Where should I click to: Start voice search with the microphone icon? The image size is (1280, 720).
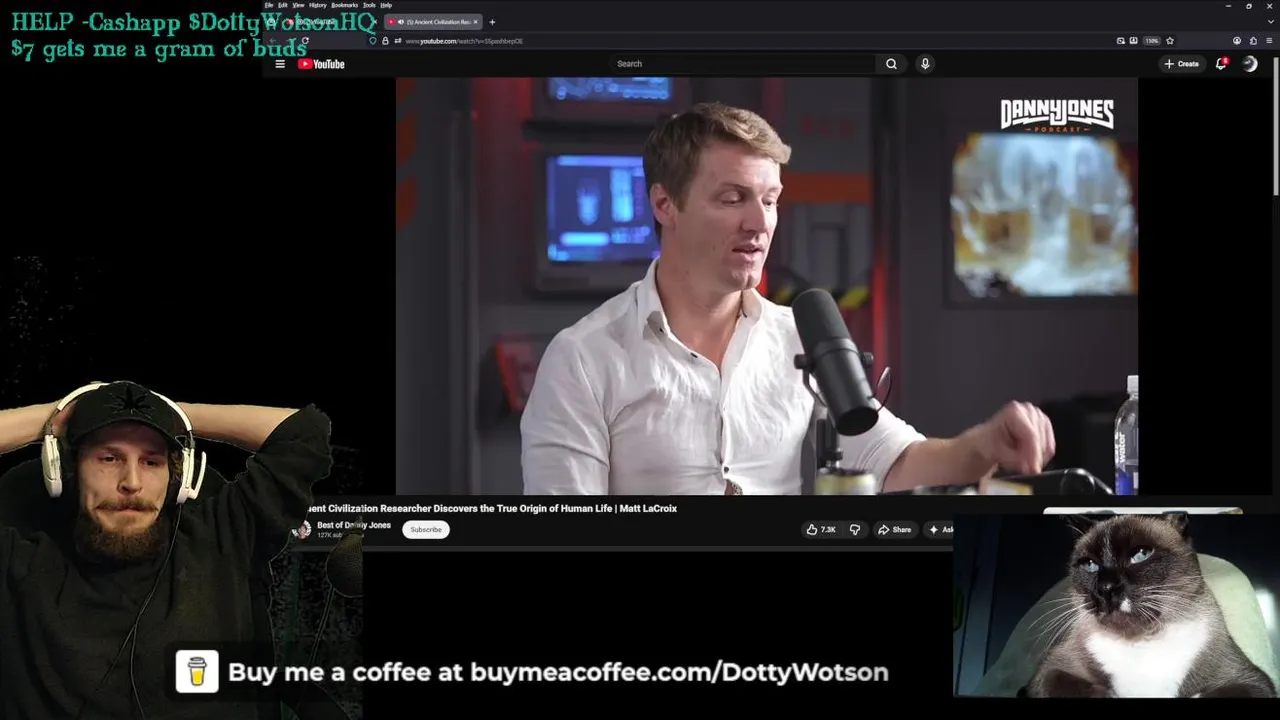[925, 64]
